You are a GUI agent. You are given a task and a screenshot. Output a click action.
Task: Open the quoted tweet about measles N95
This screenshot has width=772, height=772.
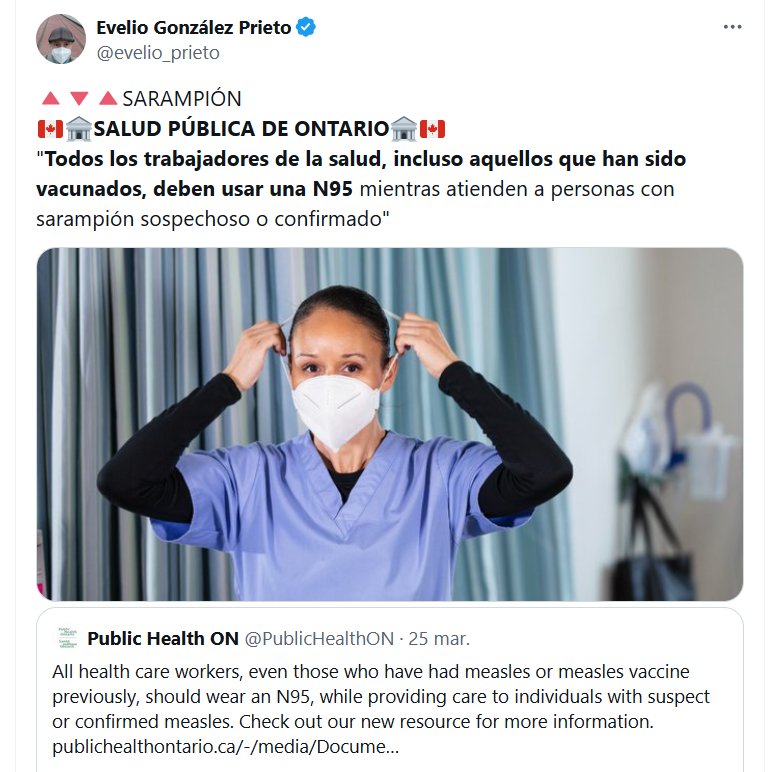pos(389,690)
